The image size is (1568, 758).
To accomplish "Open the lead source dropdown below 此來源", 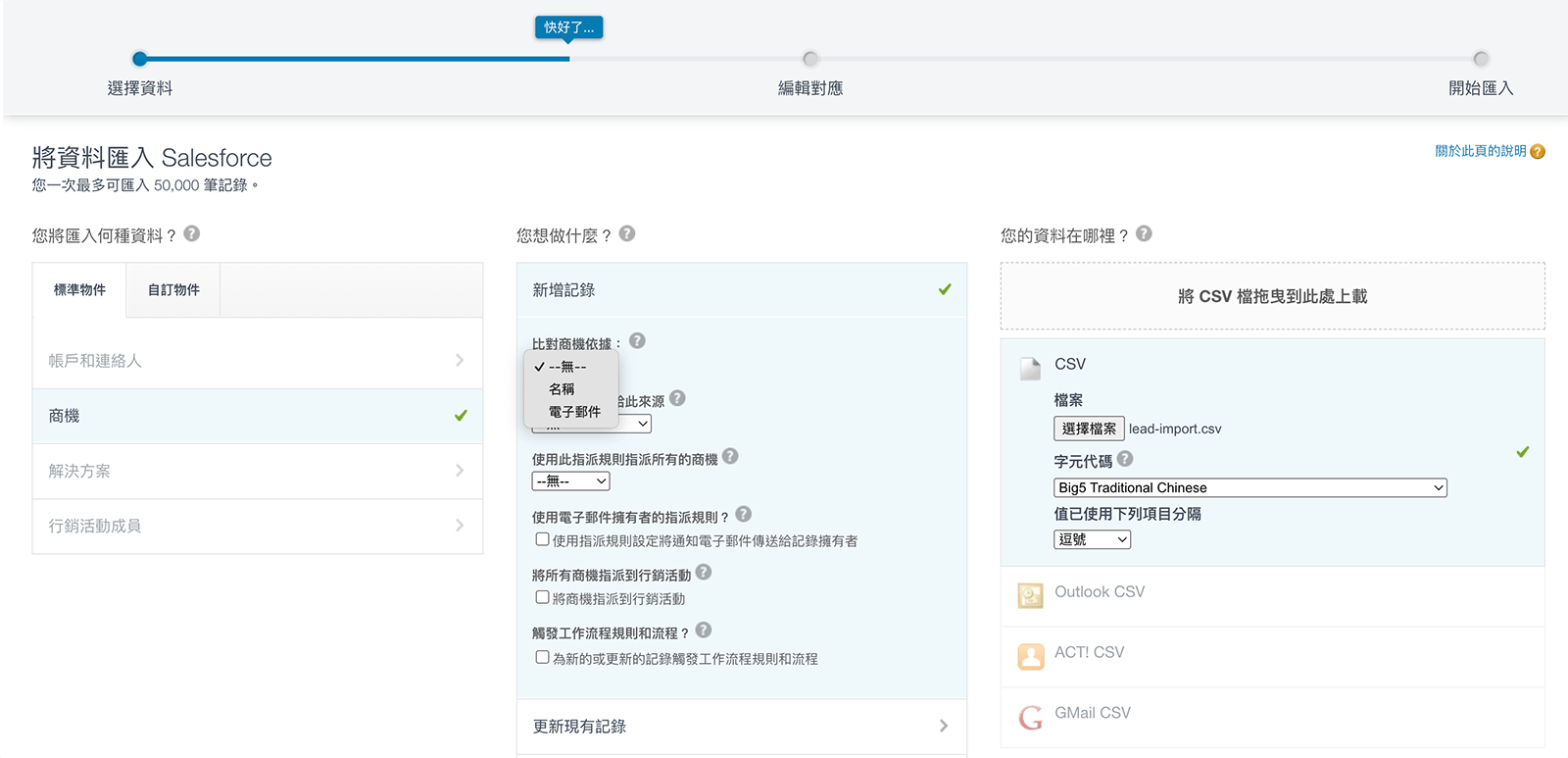I will [592, 424].
